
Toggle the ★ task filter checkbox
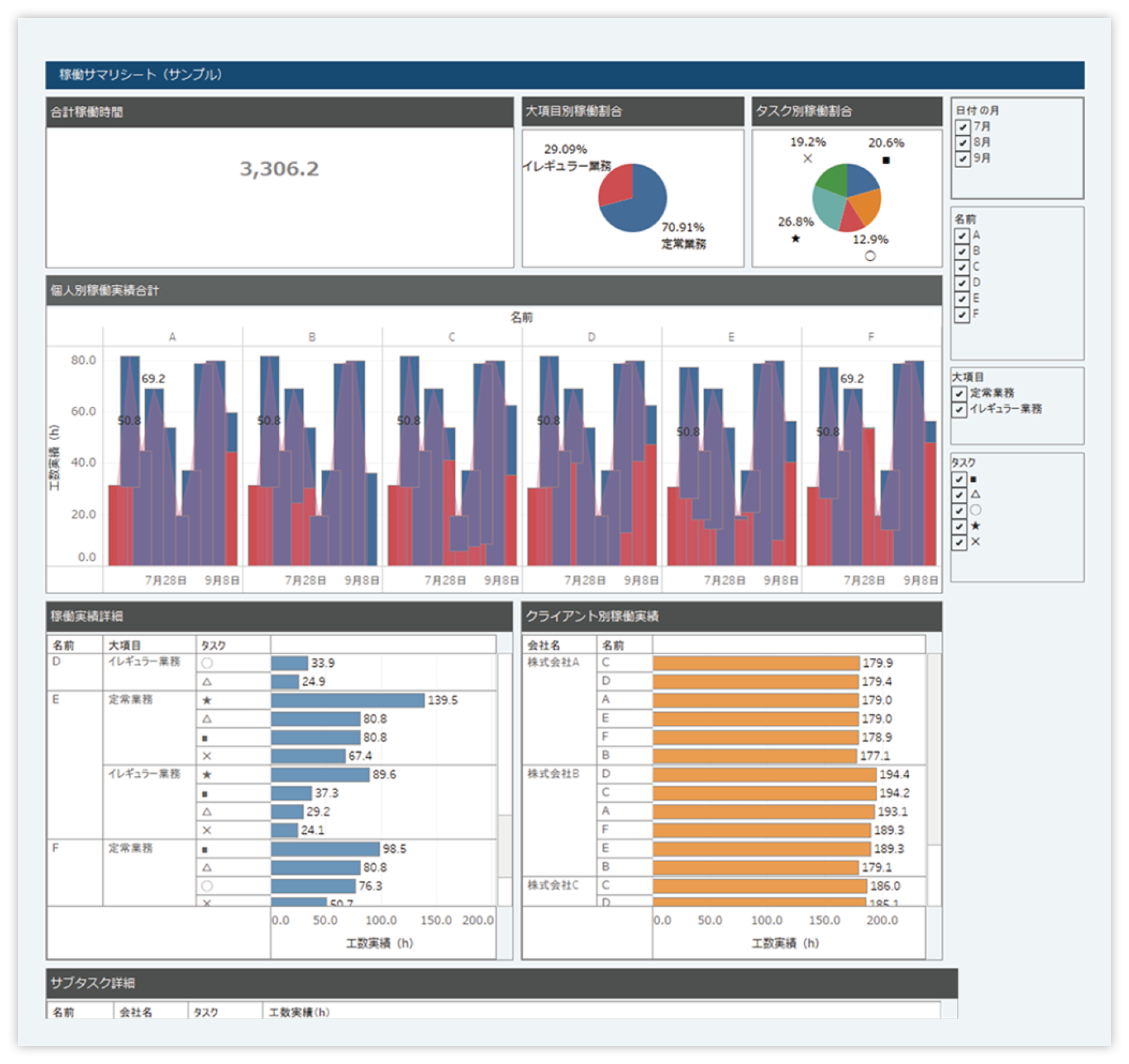point(959,527)
